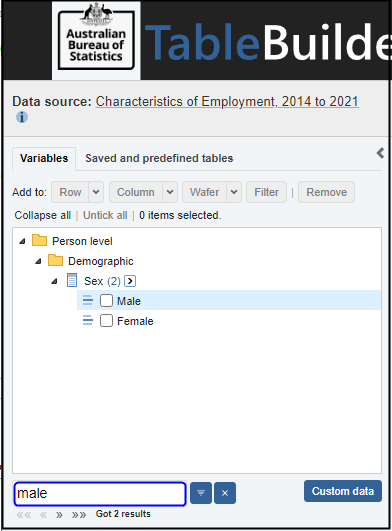Tick the Female checkbox
Screen dimensions: 392x531
click(106, 320)
